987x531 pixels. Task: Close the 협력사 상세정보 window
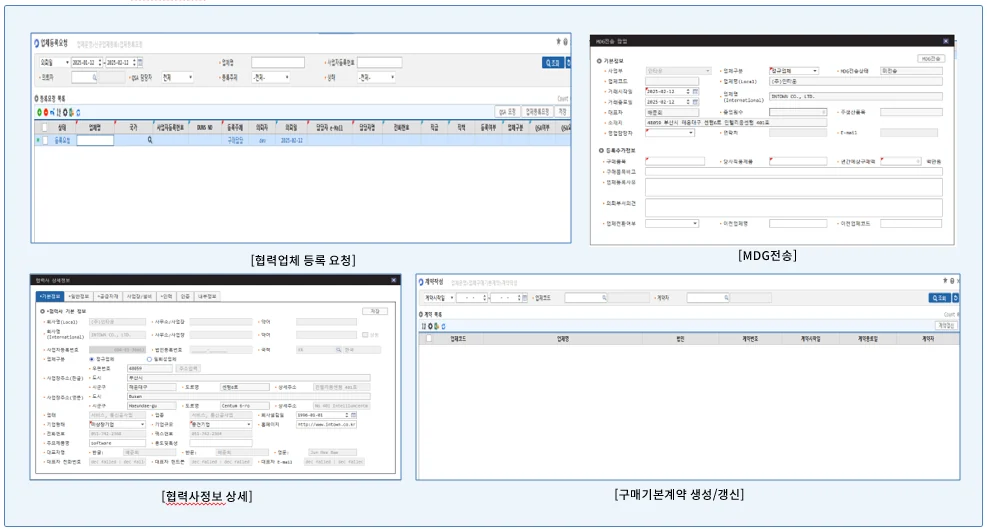(394, 280)
